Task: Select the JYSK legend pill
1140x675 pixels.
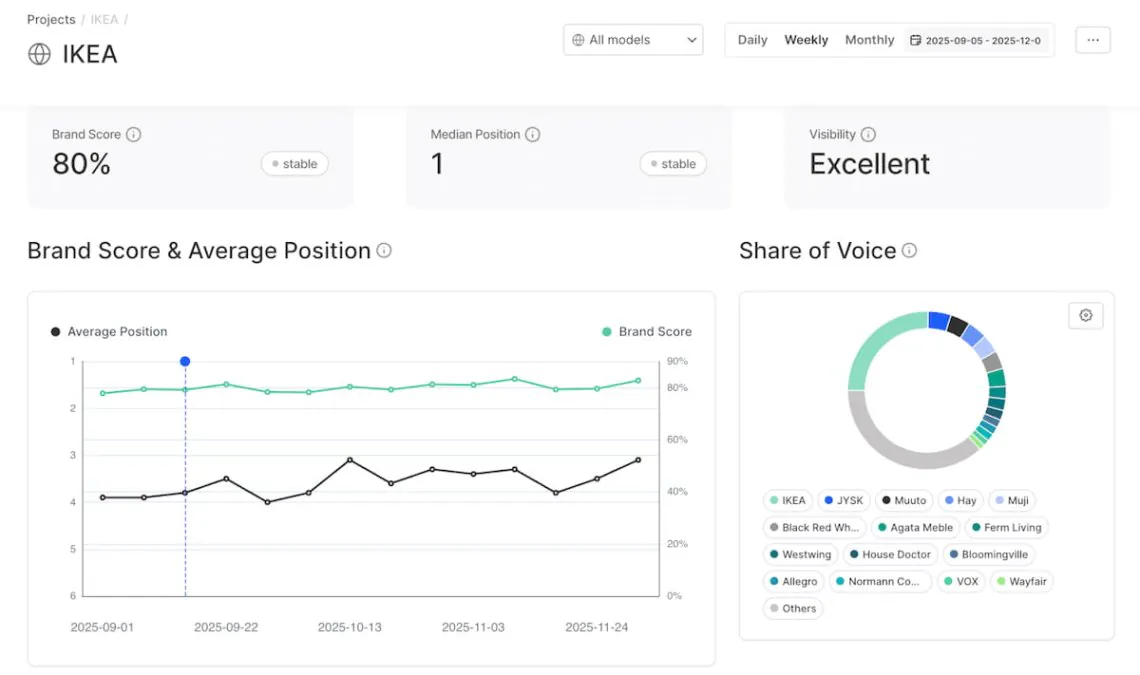Action: pos(843,500)
